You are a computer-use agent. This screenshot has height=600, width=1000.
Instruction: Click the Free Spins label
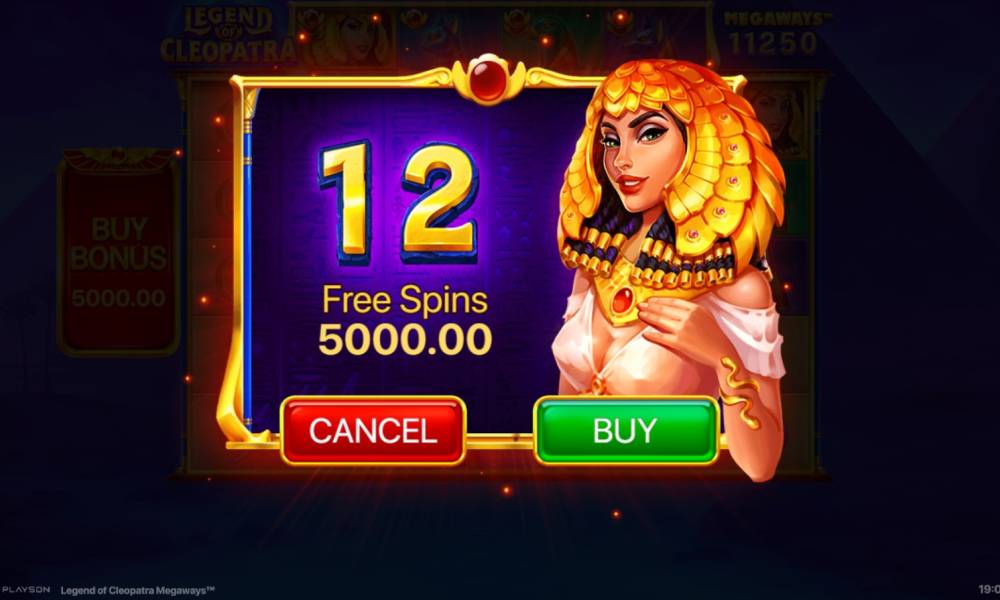[x=405, y=299]
